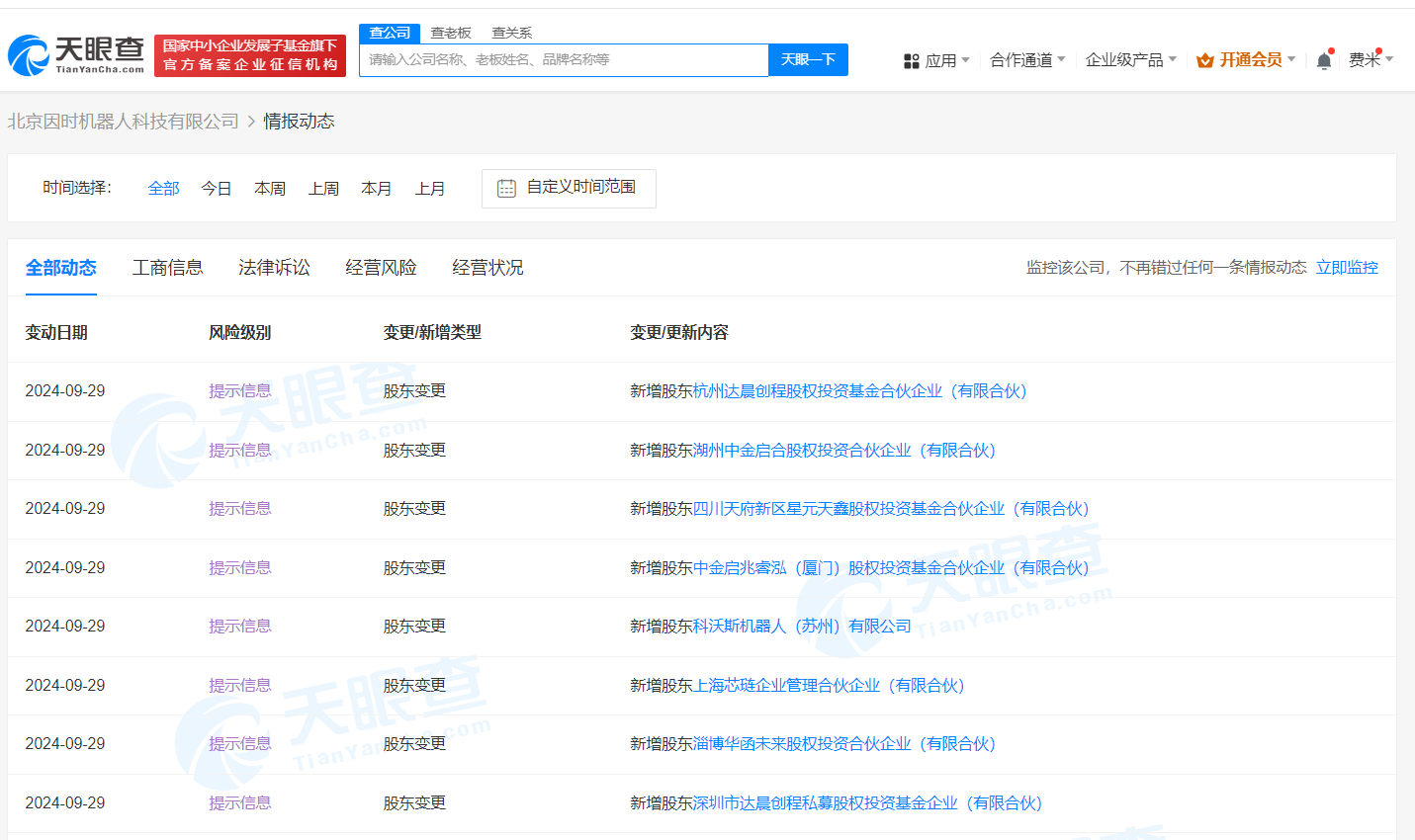The height and width of the screenshot is (840, 1415).
Task: Click the crown icon on 开通会员
Action: (x=1205, y=59)
